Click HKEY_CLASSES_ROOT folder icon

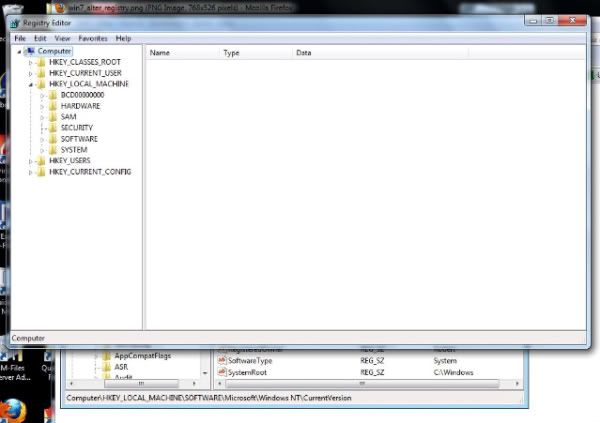[x=41, y=62]
